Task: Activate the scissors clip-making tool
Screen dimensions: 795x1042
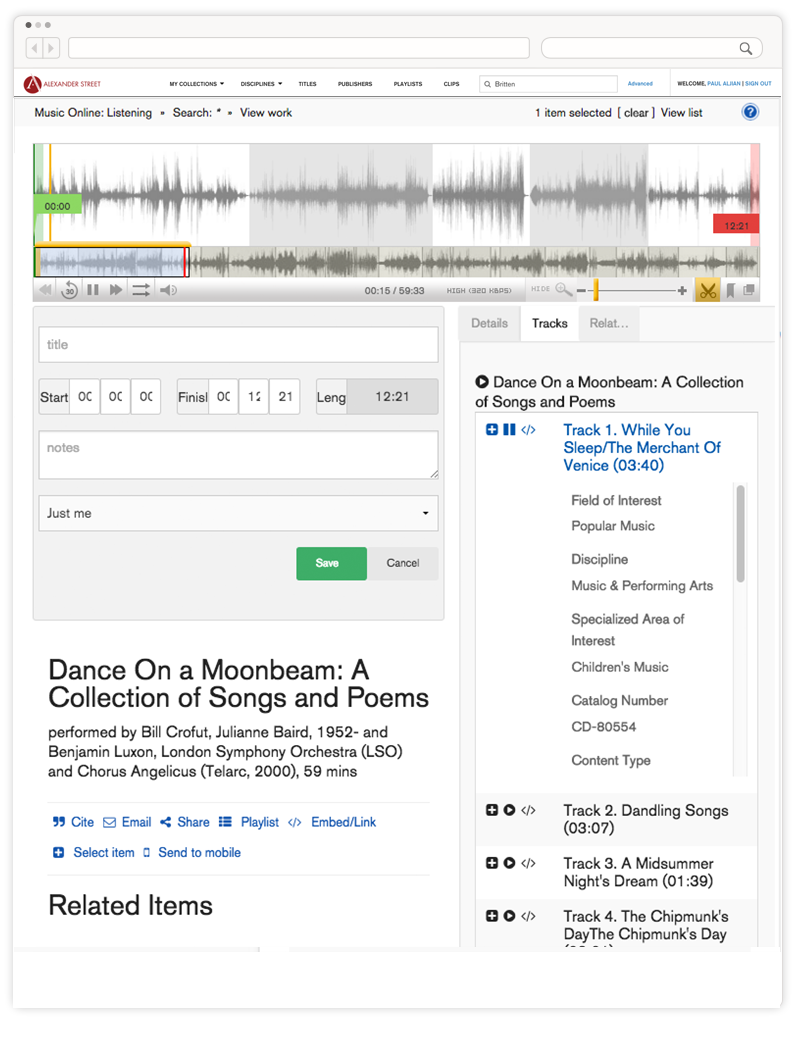Action: pyautogui.click(x=707, y=290)
